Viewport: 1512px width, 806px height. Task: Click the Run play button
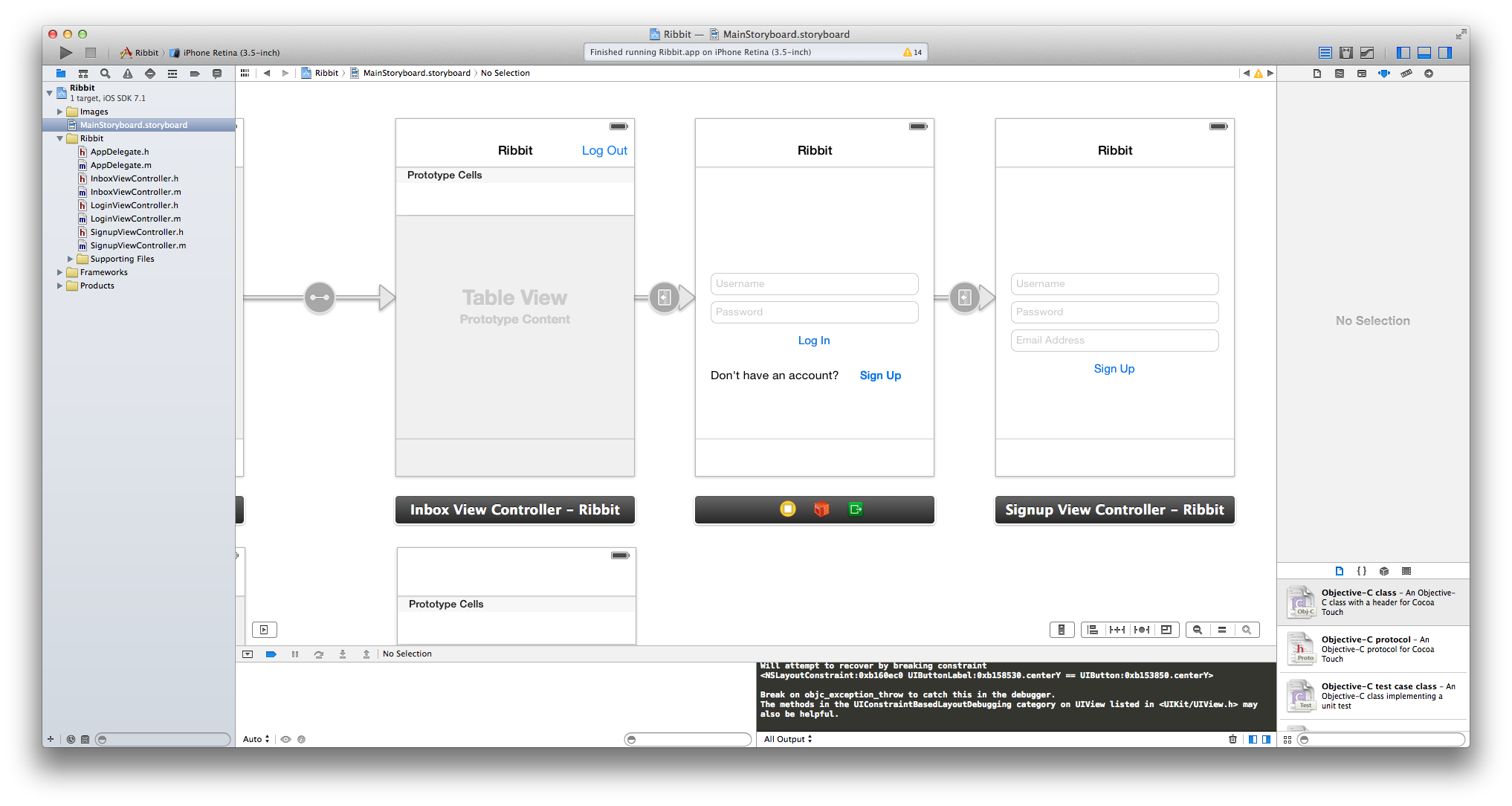(66, 53)
